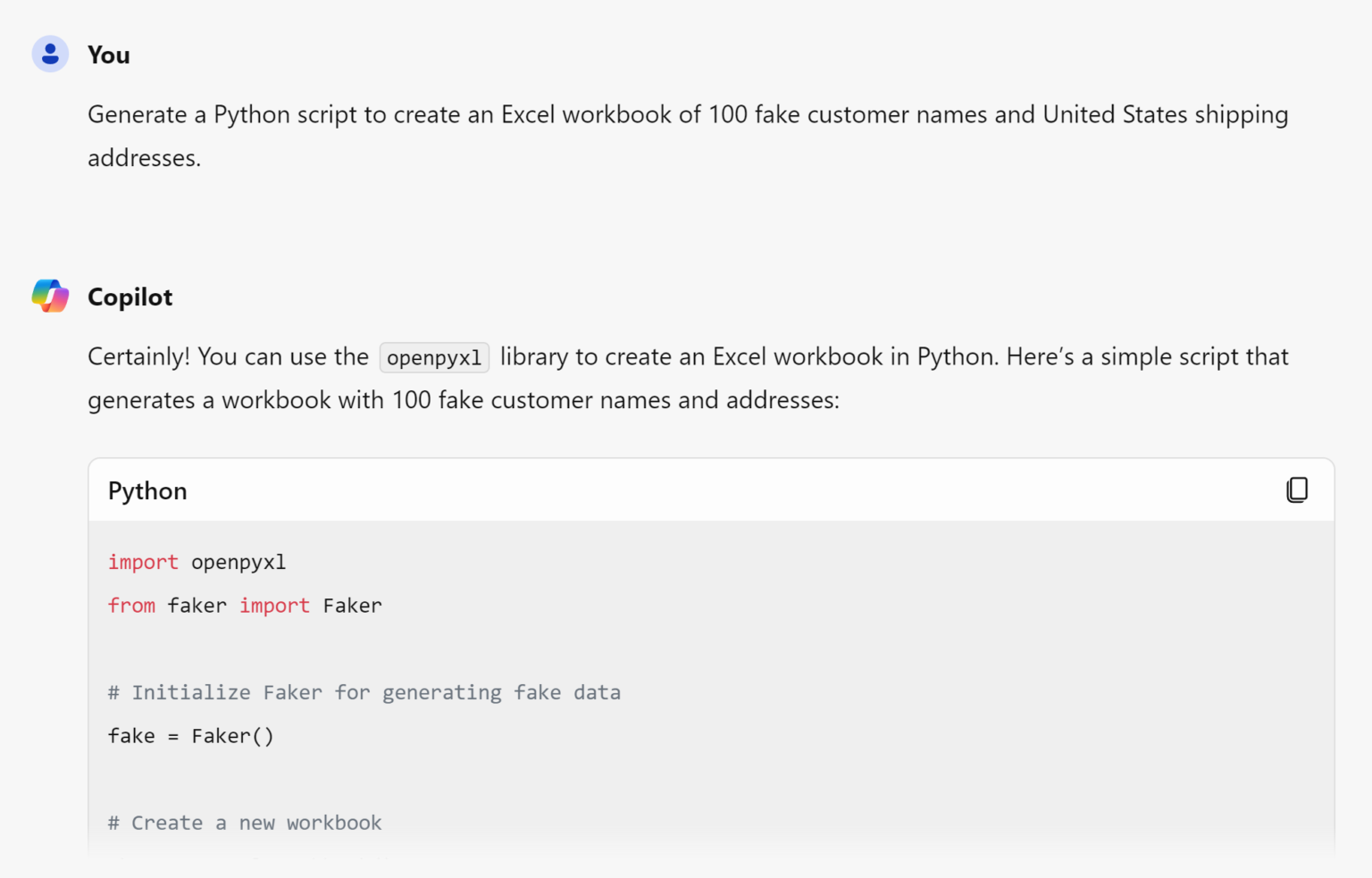This screenshot has height=878, width=1372.
Task: Click the 'Copilot' sender name
Action: coord(130,297)
